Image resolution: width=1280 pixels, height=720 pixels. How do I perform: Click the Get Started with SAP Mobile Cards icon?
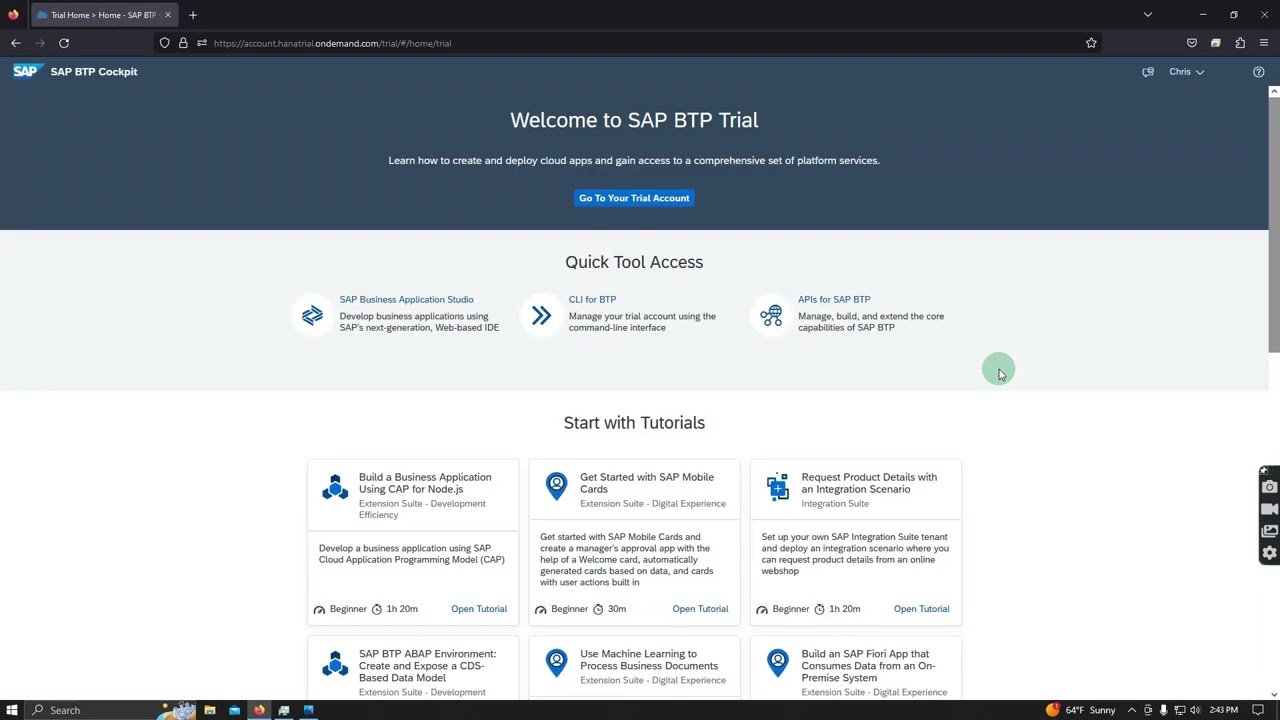pyautogui.click(x=556, y=486)
